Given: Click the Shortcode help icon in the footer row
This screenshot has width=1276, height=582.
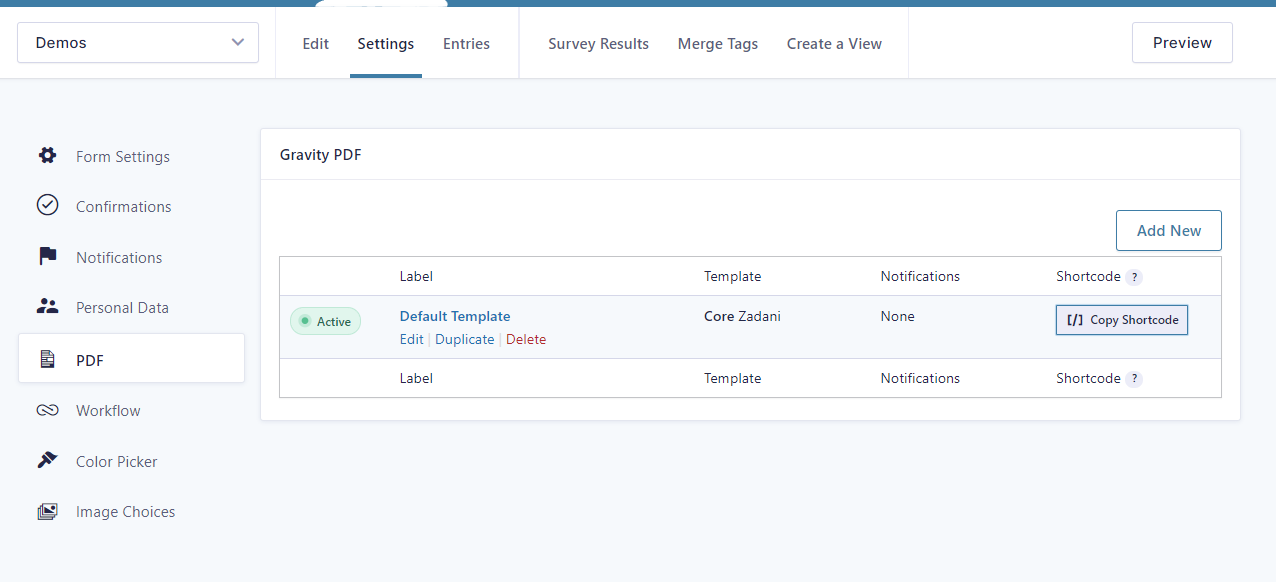Looking at the screenshot, I should [1134, 379].
